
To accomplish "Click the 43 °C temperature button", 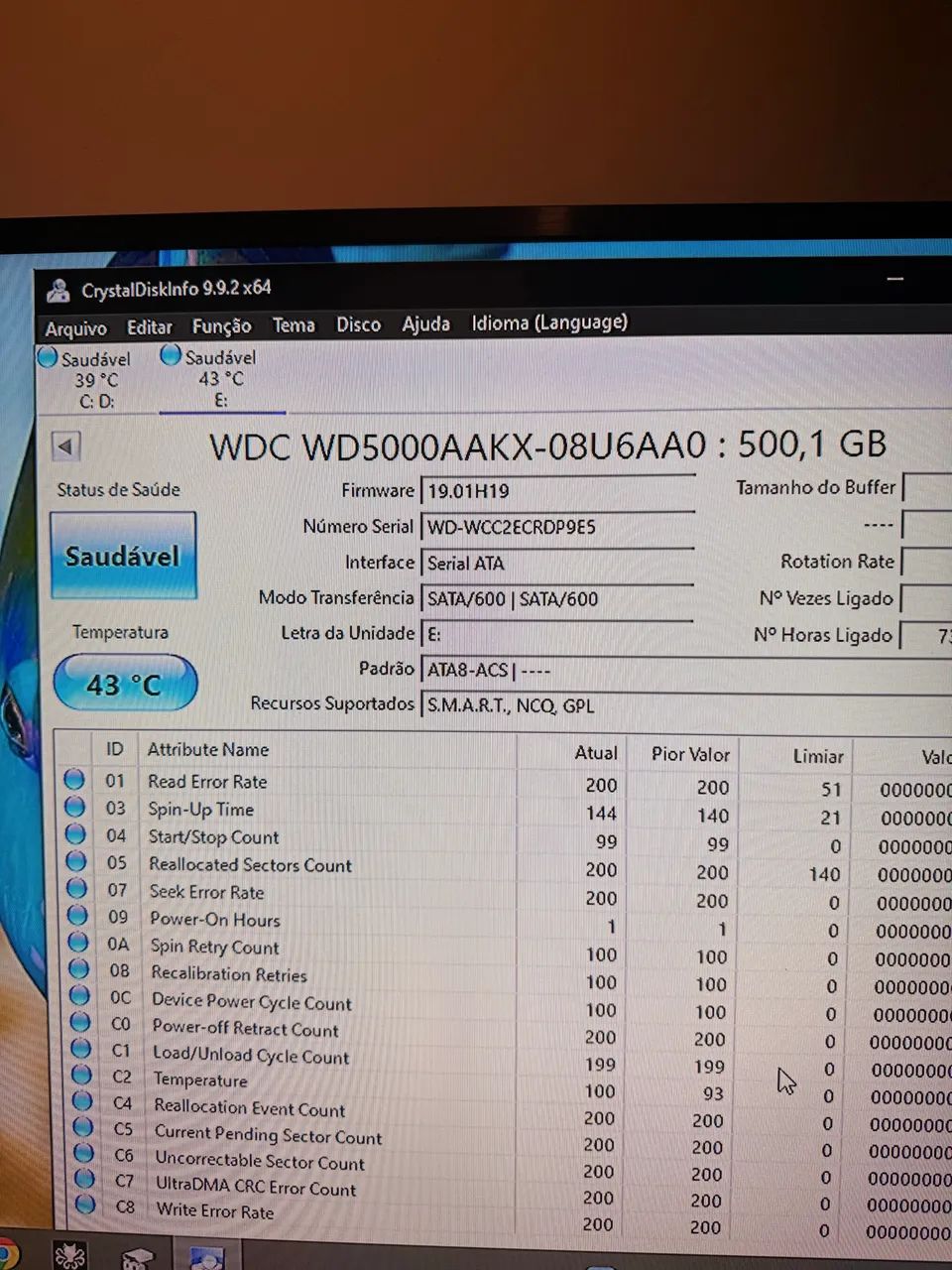I will coord(125,684).
